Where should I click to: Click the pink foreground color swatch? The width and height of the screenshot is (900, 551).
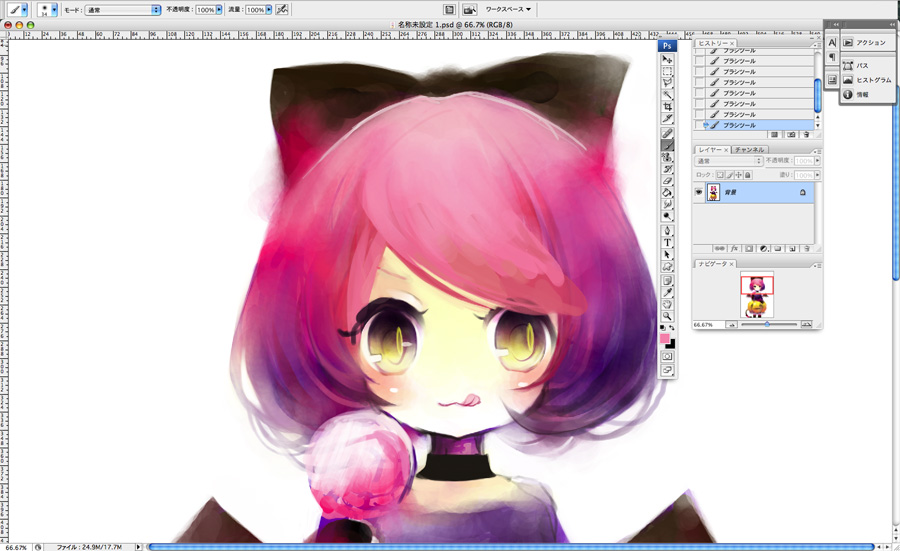pos(665,339)
